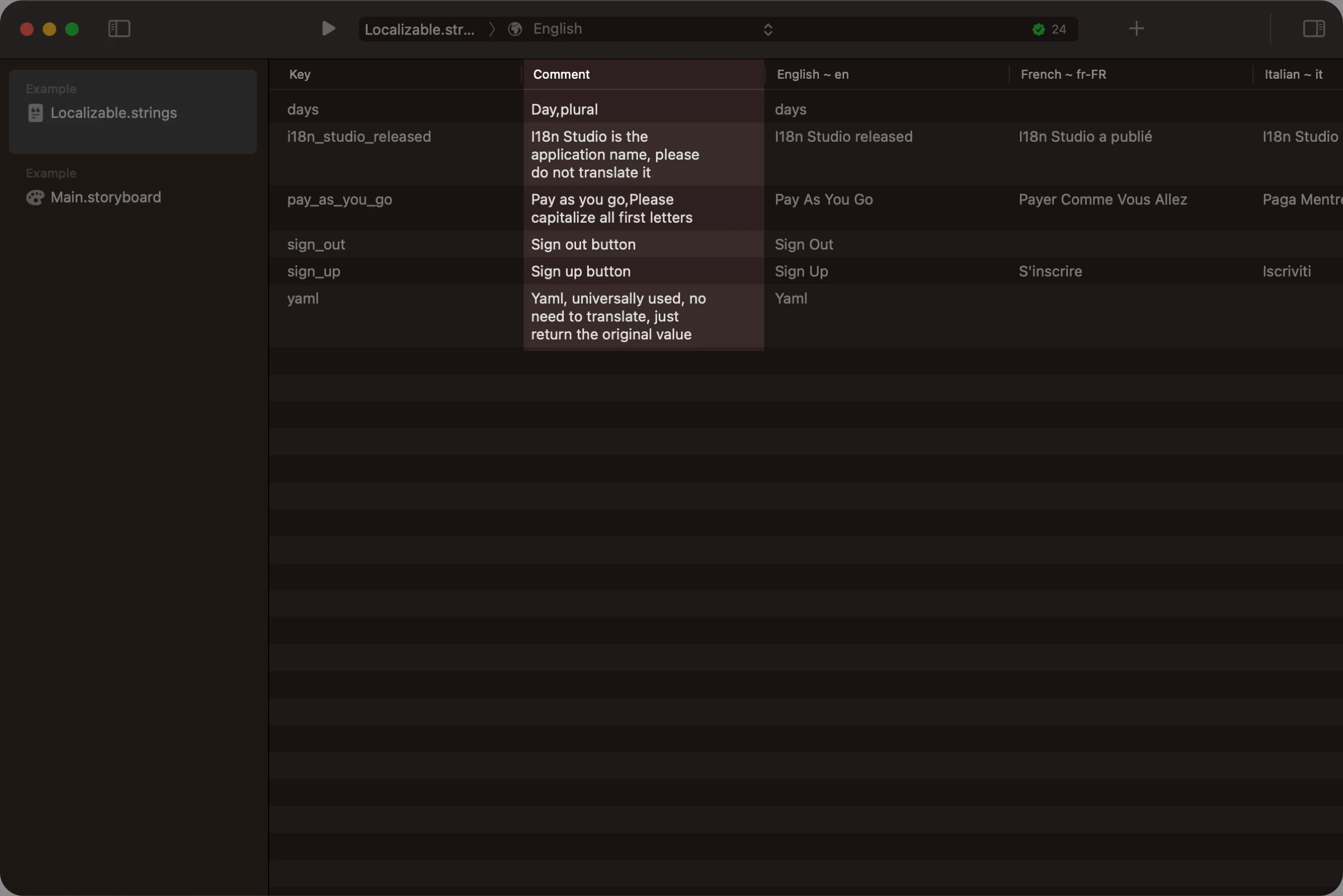Expand the chevron after Localizable.str breadcrumb
Viewport: 1343px width, 896px height.
(x=492, y=29)
